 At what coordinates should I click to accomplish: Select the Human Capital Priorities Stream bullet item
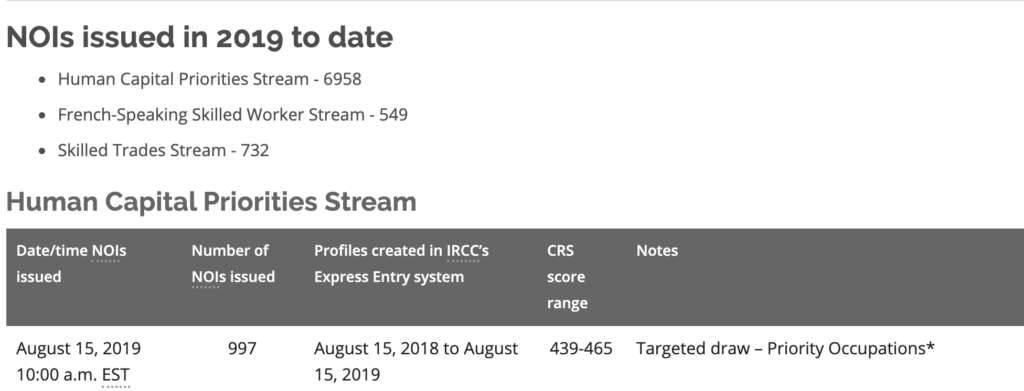tap(210, 79)
